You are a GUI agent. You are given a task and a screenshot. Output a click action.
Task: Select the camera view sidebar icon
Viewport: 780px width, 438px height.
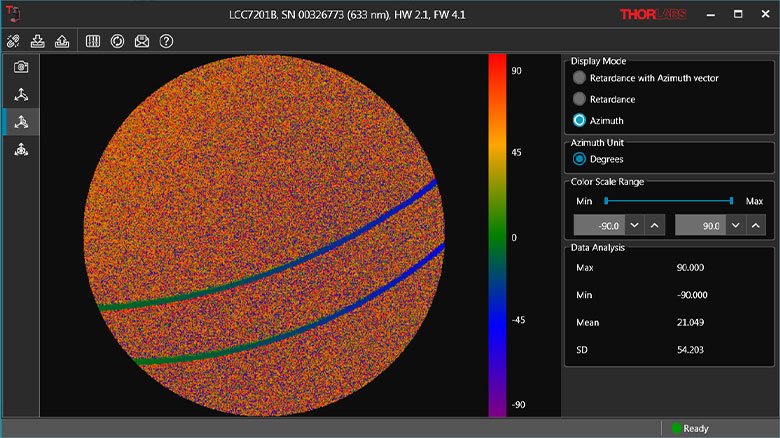point(21,66)
